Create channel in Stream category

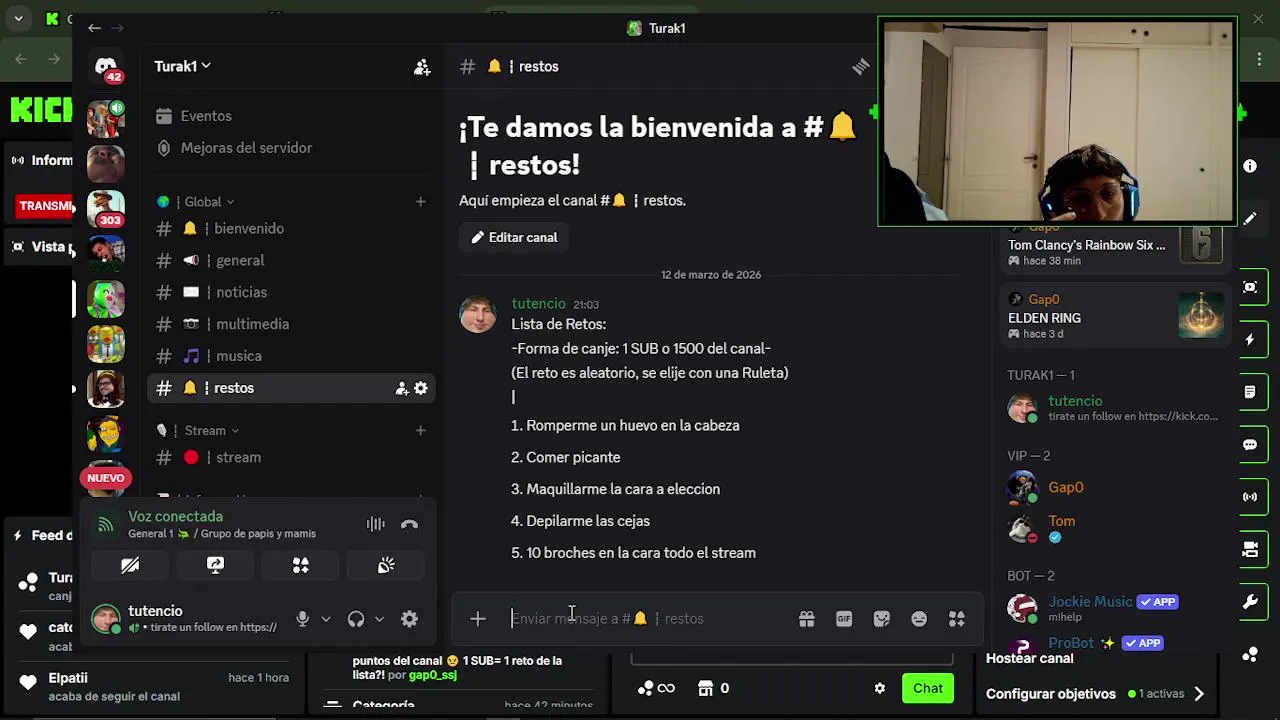[x=420, y=431]
